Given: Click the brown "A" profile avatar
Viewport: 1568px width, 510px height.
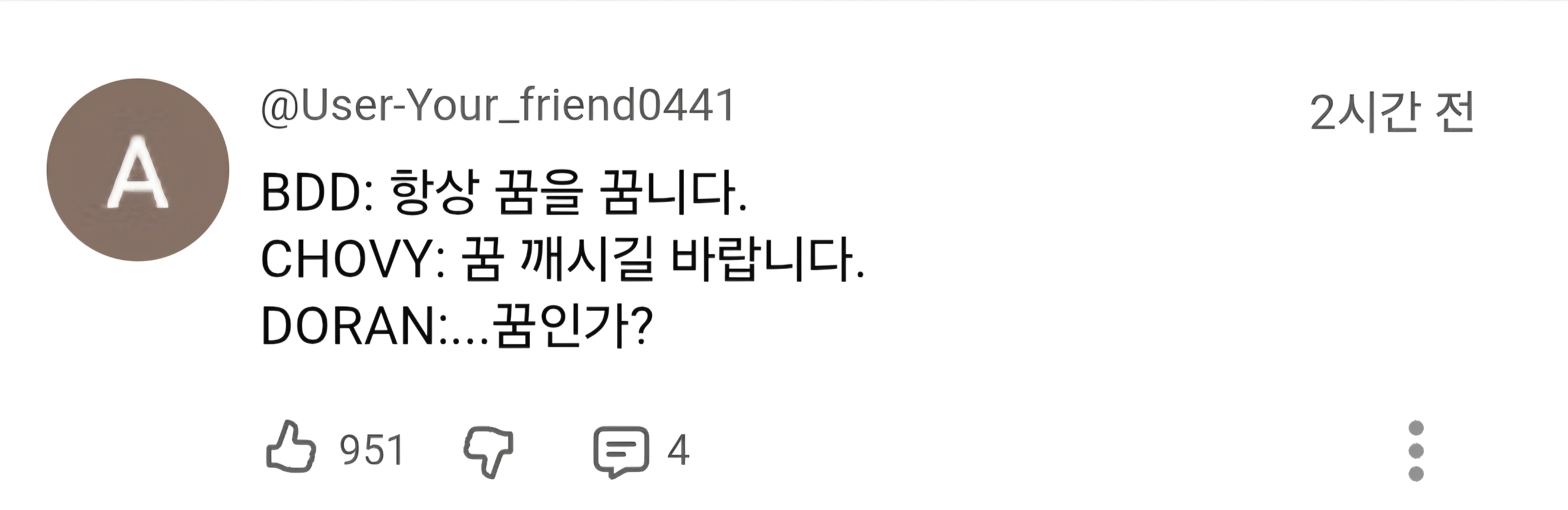Looking at the screenshot, I should click(x=138, y=170).
